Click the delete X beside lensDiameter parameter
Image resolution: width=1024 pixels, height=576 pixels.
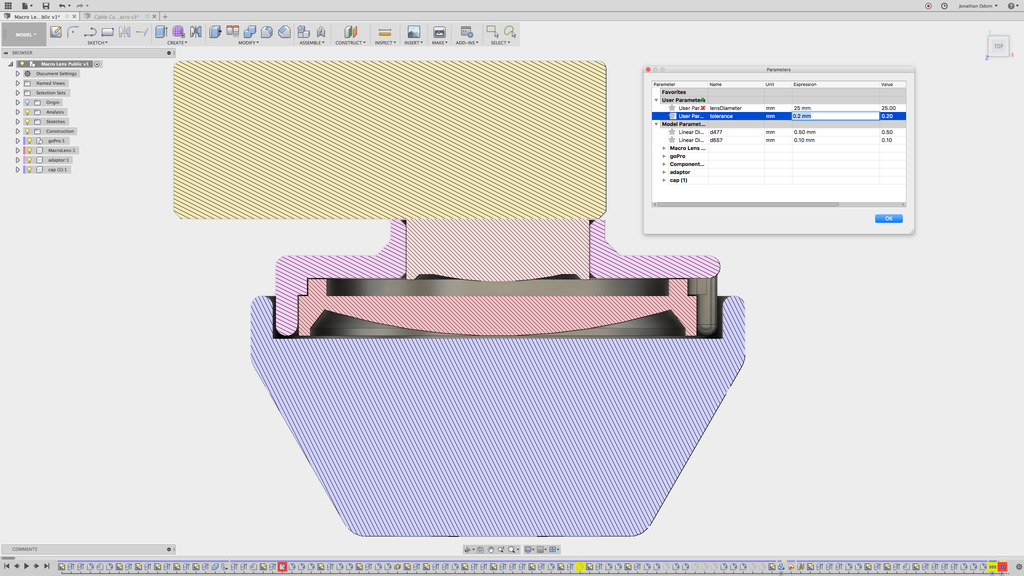(703, 108)
